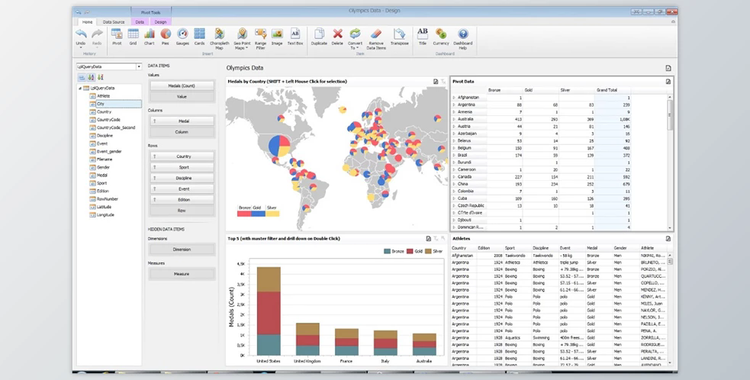The width and height of the screenshot is (750, 380).
Task: Expand the China row in Pivot Data
Action: point(454,184)
